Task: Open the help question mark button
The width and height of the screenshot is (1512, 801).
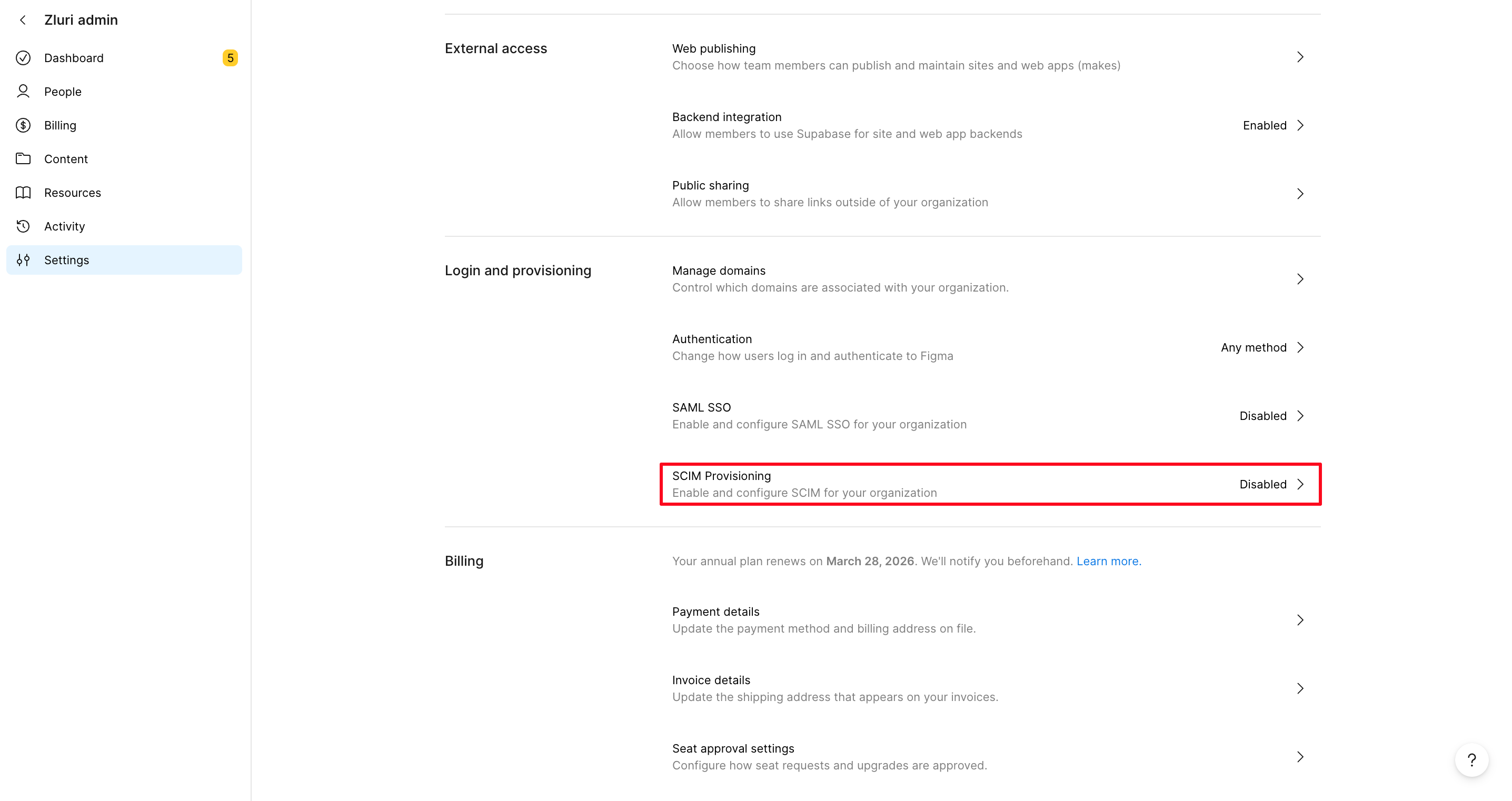Action: tap(1471, 760)
